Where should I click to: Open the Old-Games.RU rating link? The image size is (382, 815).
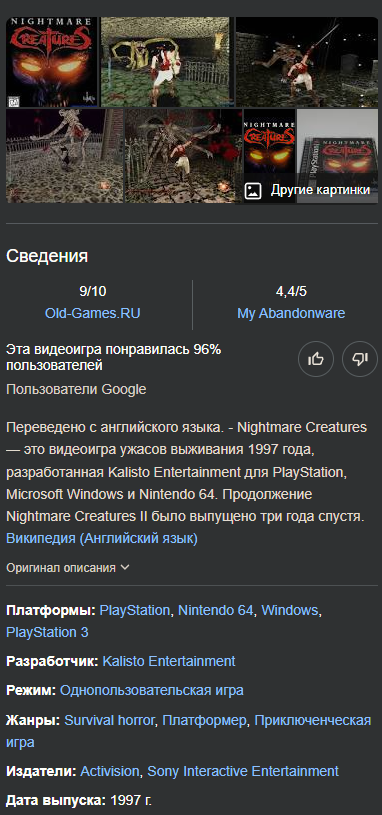(x=93, y=313)
